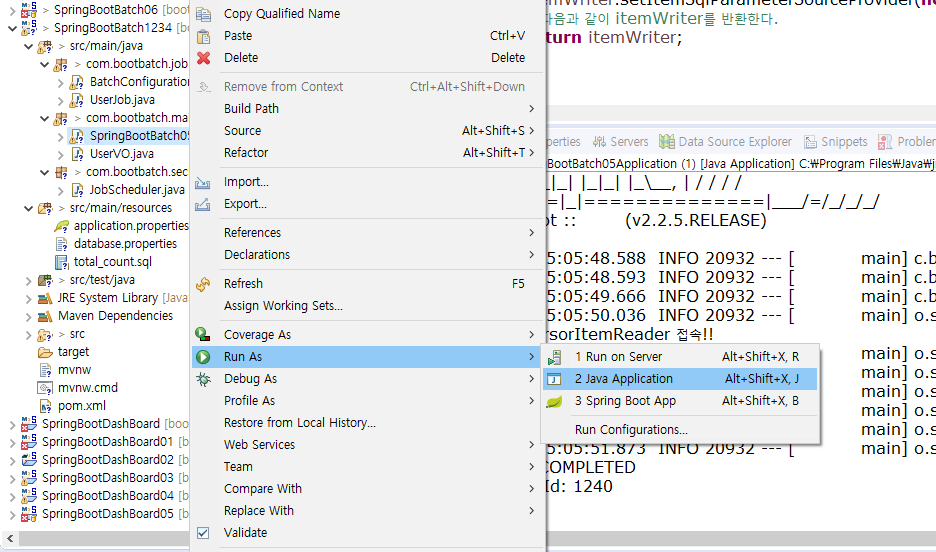
Task: Select the database.properties file
Action: tap(125, 244)
